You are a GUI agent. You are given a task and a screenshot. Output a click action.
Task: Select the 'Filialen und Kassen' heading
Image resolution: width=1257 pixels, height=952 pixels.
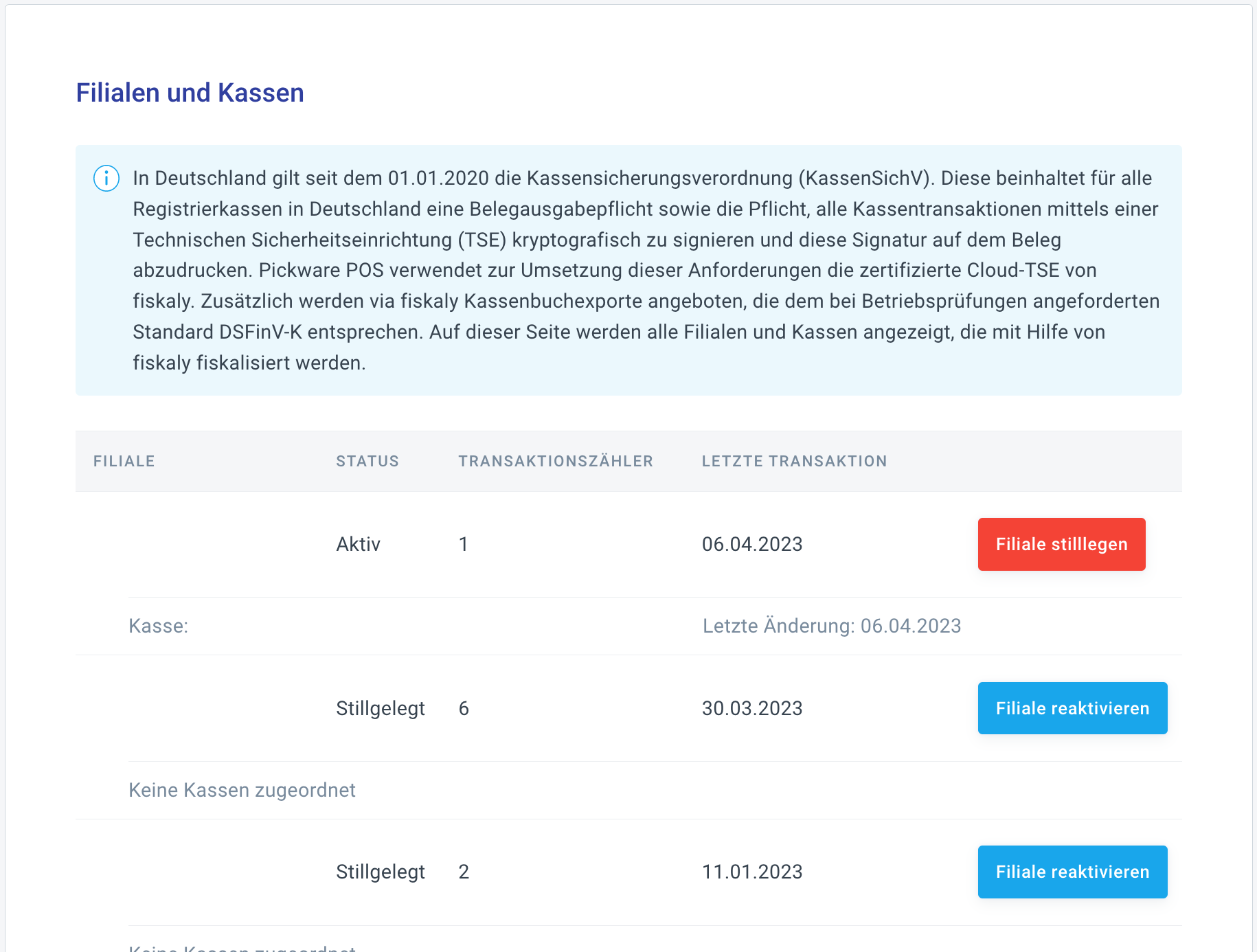[x=190, y=92]
